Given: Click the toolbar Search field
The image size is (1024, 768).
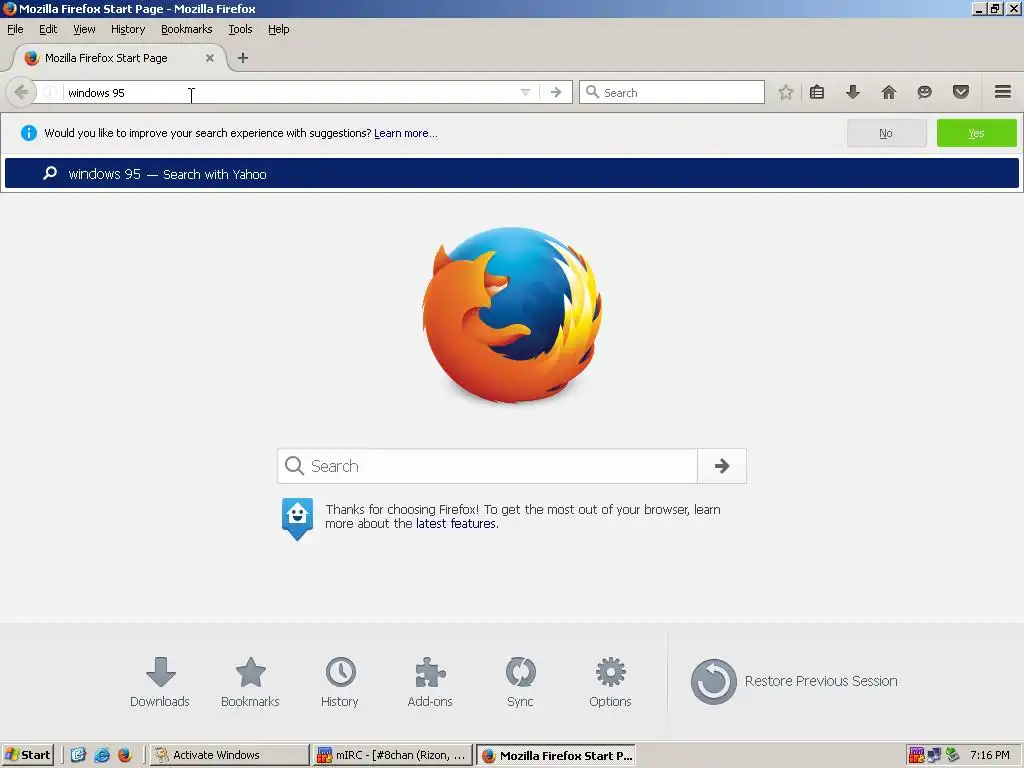Looking at the screenshot, I should point(671,92).
